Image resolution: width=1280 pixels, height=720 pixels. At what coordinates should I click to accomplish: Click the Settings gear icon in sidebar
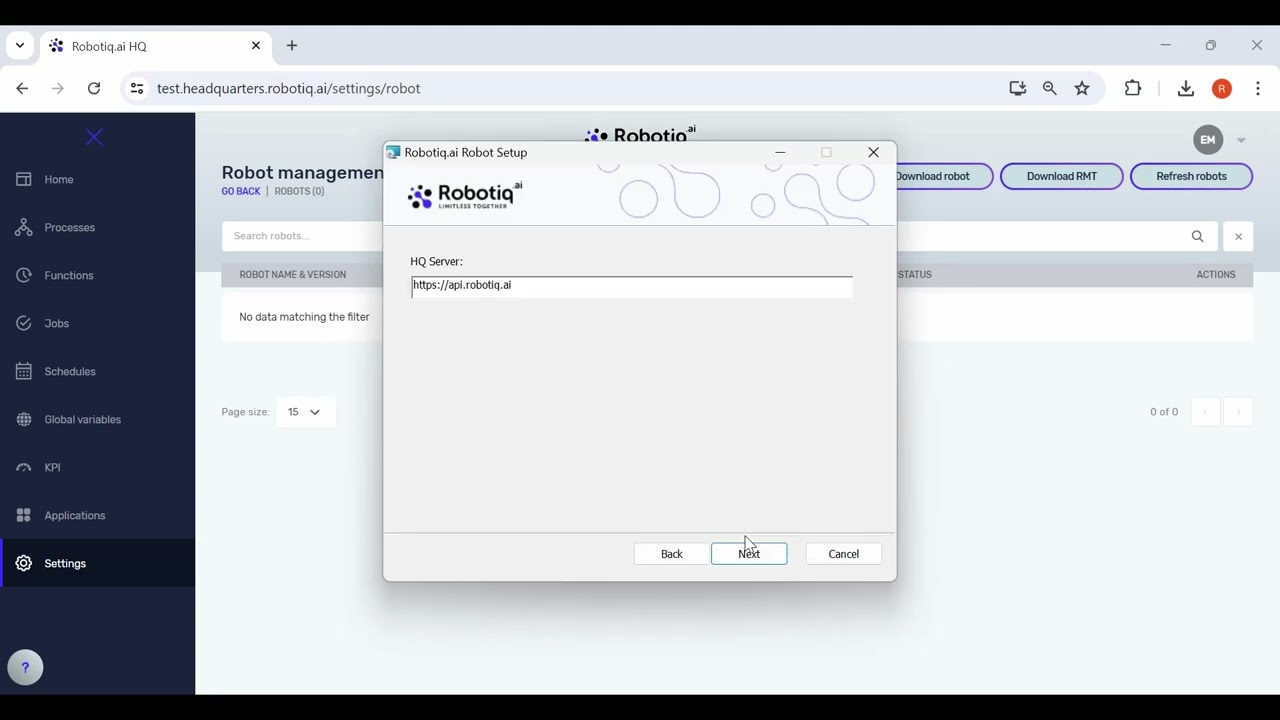(24, 564)
